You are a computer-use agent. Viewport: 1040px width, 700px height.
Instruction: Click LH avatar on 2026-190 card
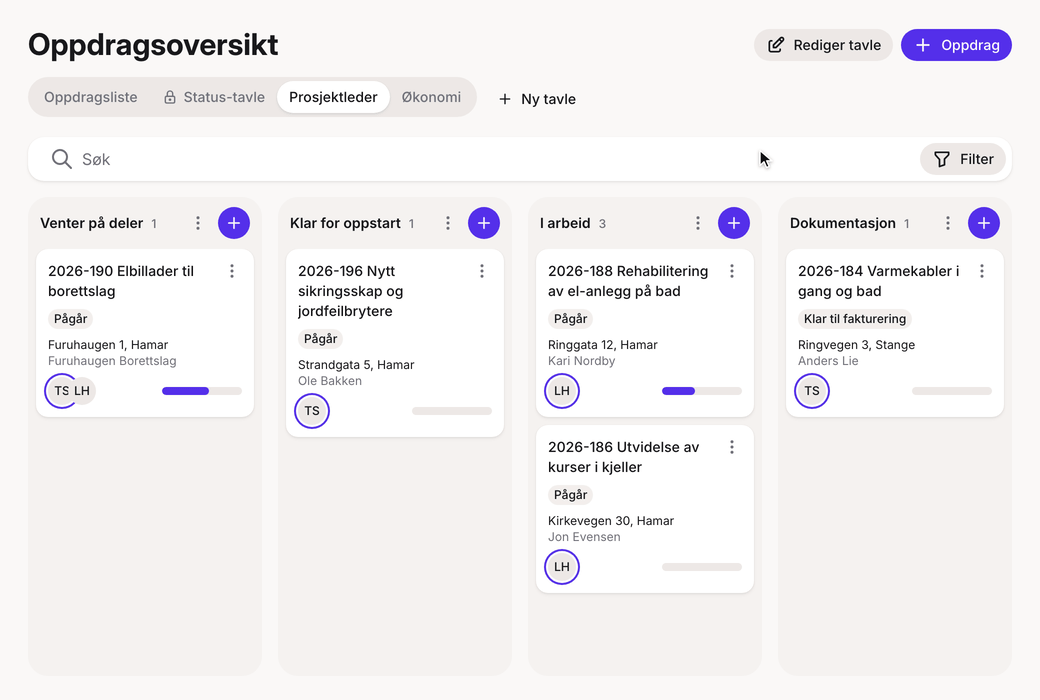[x=84, y=391]
